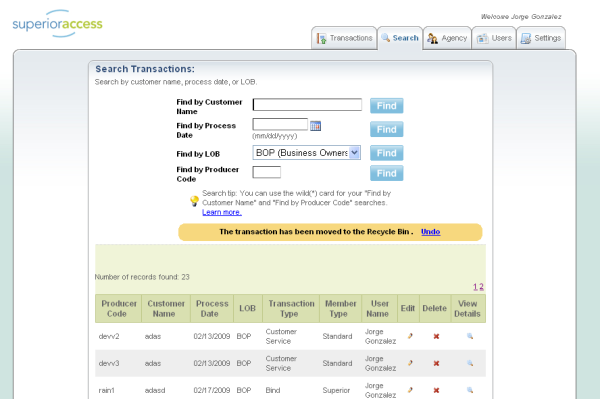Click the lightbulb search tip icon
This screenshot has height=399, width=600.
click(194, 201)
